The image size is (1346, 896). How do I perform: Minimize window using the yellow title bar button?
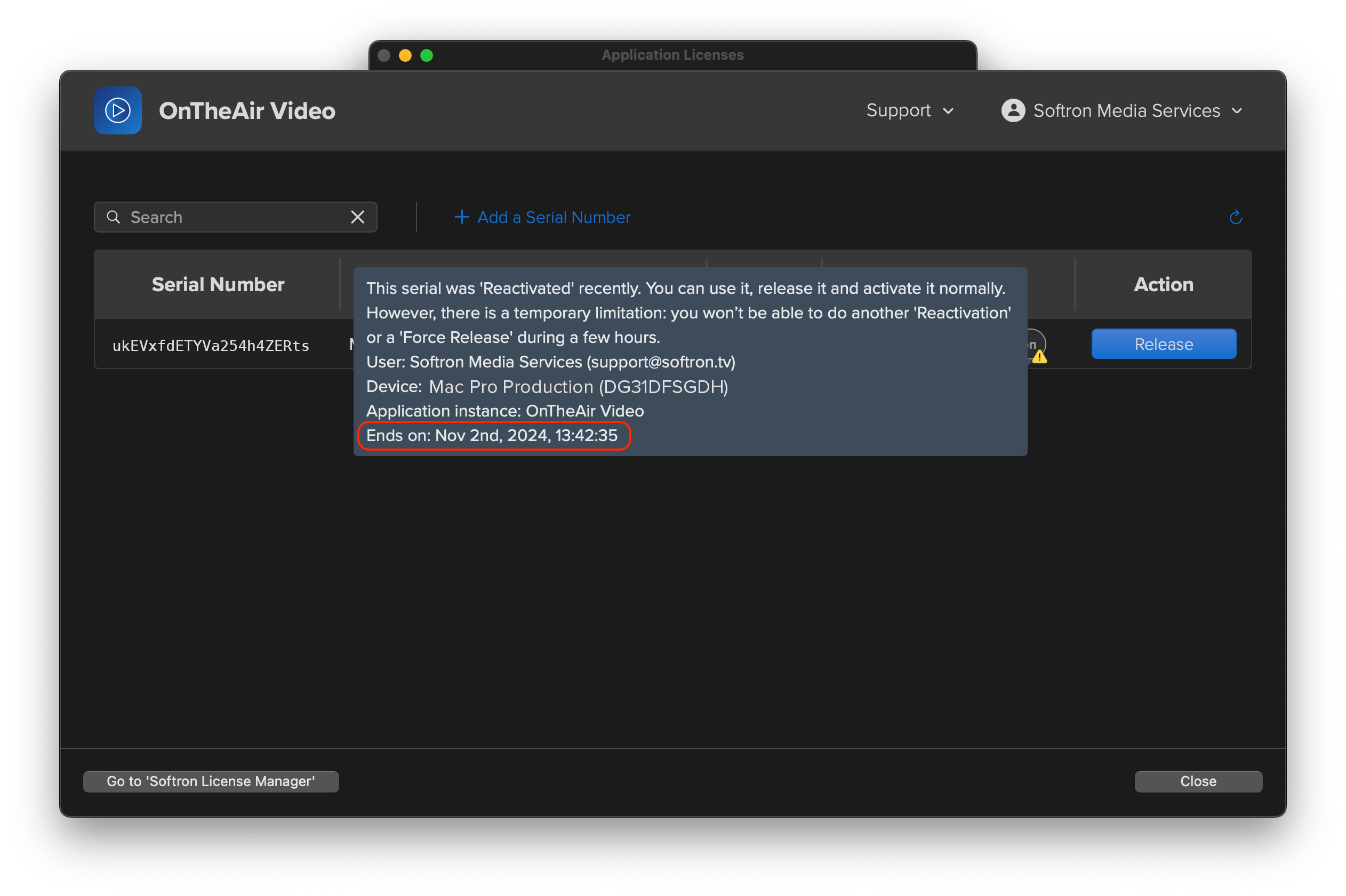[405, 55]
